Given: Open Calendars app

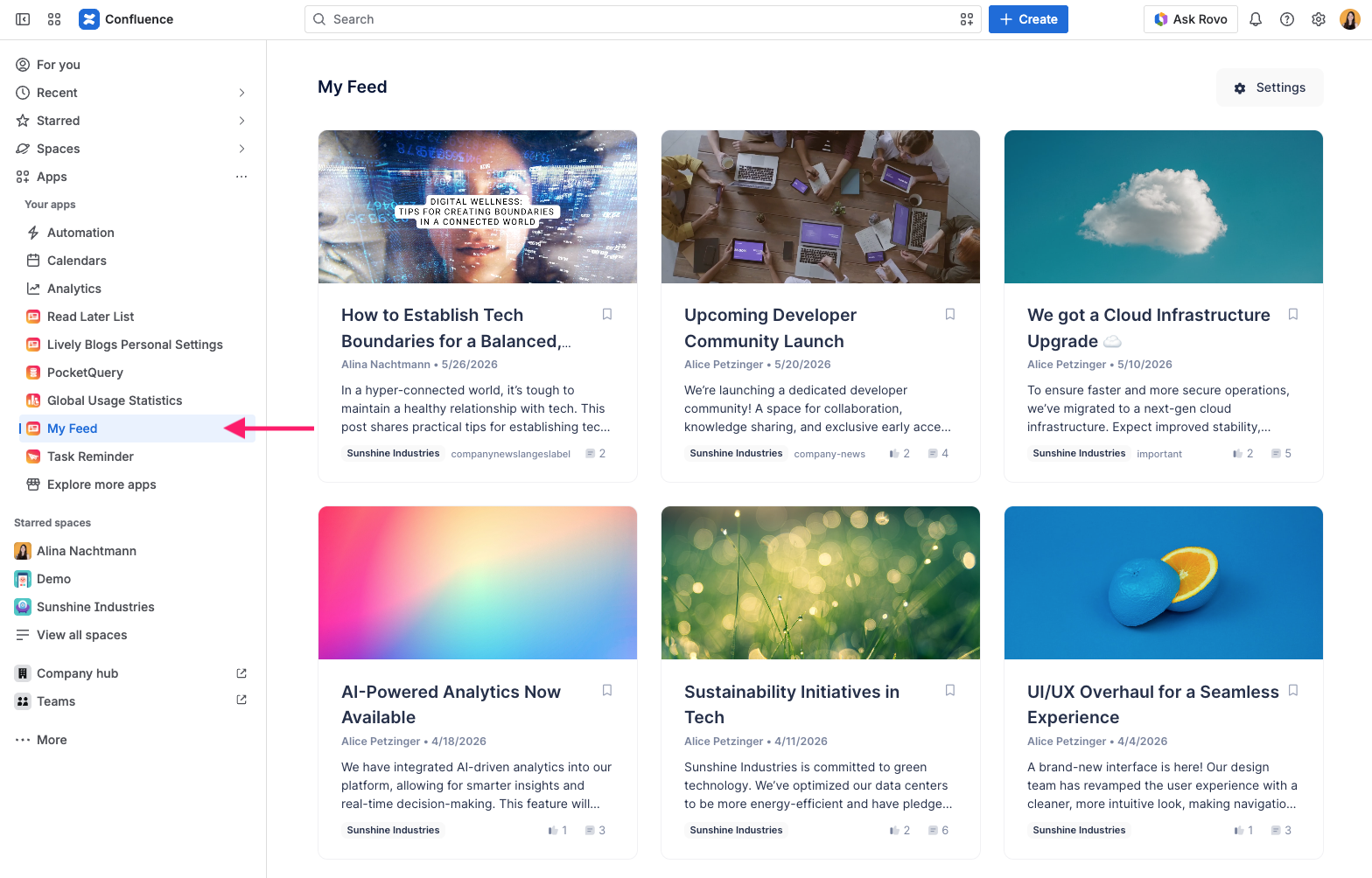Looking at the screenshot, I should pyautogui.click(x=137, y=261).
